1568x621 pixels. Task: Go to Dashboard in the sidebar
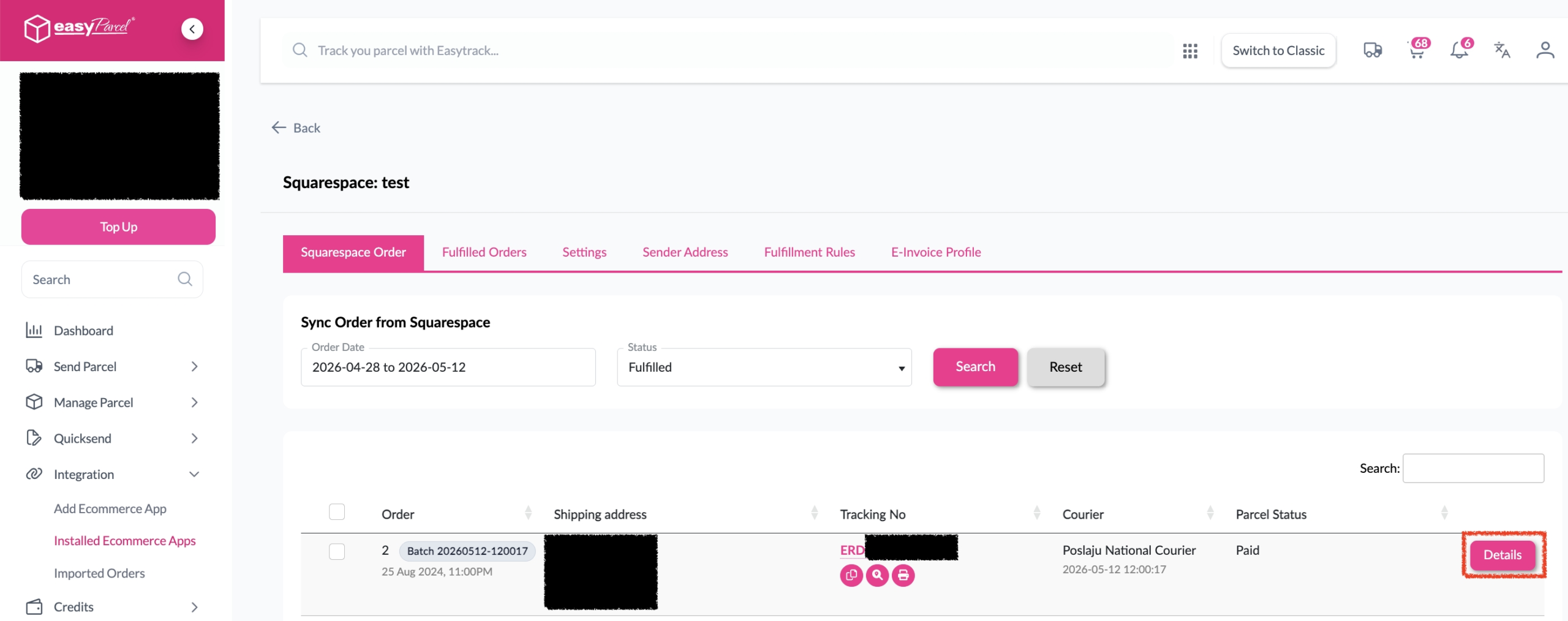83,331
